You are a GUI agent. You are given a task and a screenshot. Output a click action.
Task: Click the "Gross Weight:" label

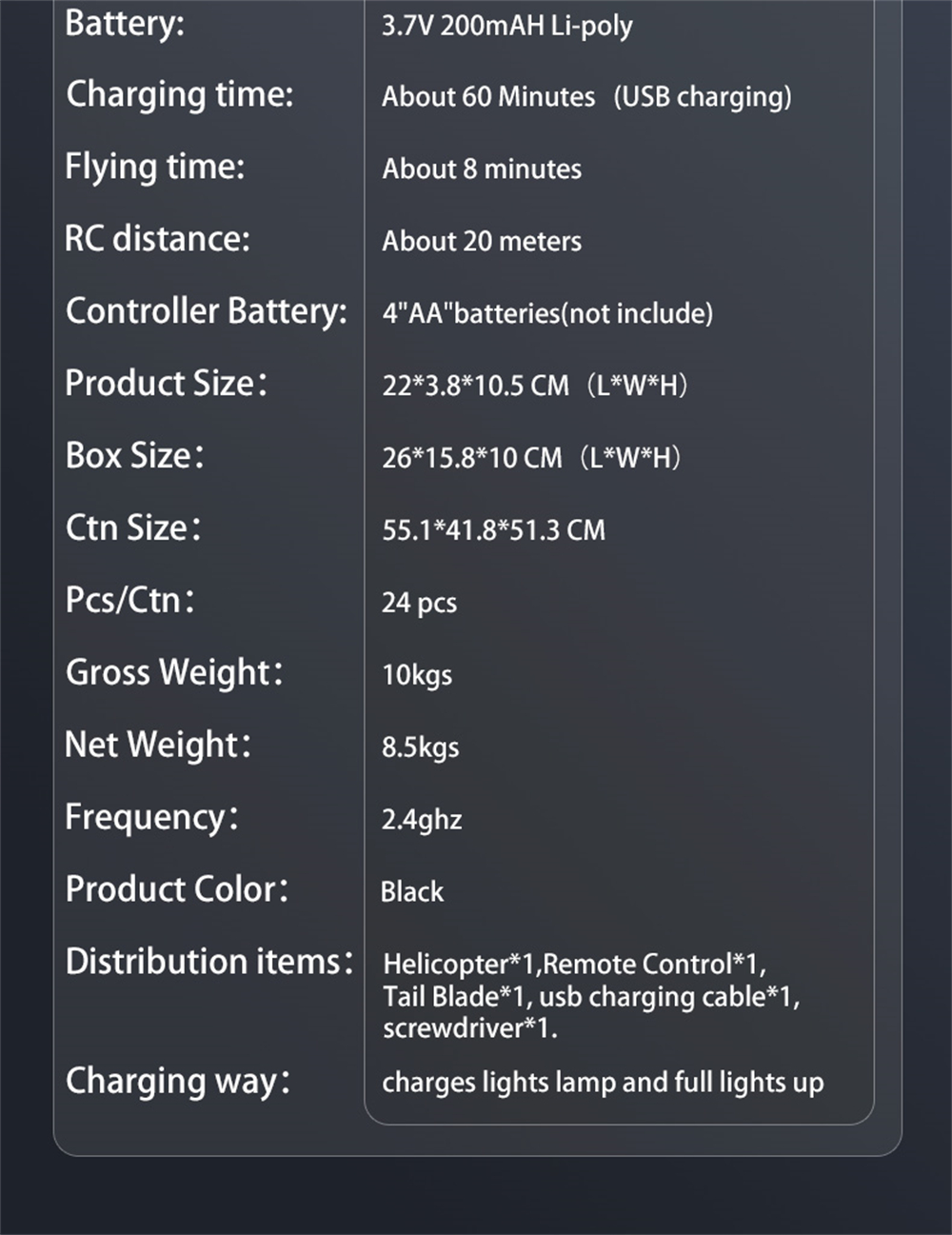click(x=174, y=672)
